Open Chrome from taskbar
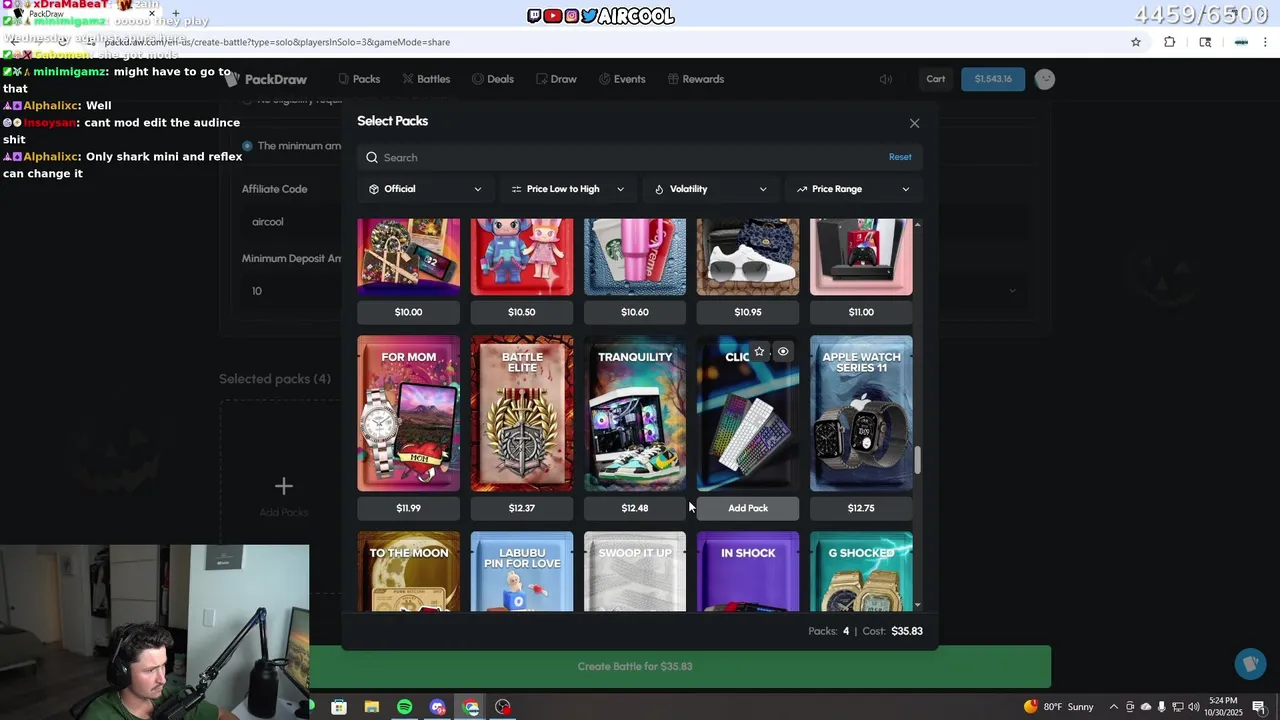This screenshot has height=720, width=1280. click(471, 707)
